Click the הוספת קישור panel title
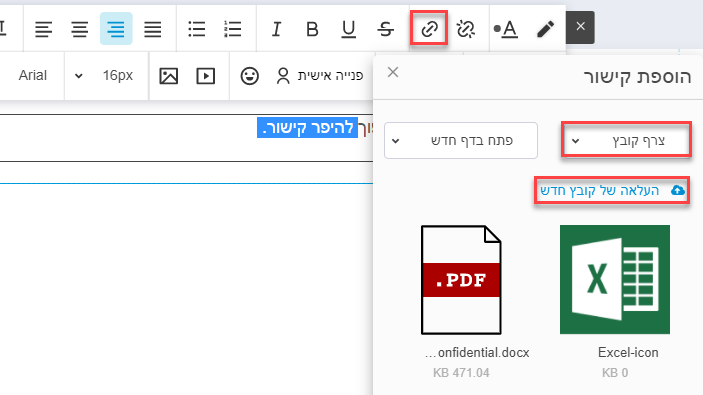This screenshot has width=703, height=395. click(637, 77)
